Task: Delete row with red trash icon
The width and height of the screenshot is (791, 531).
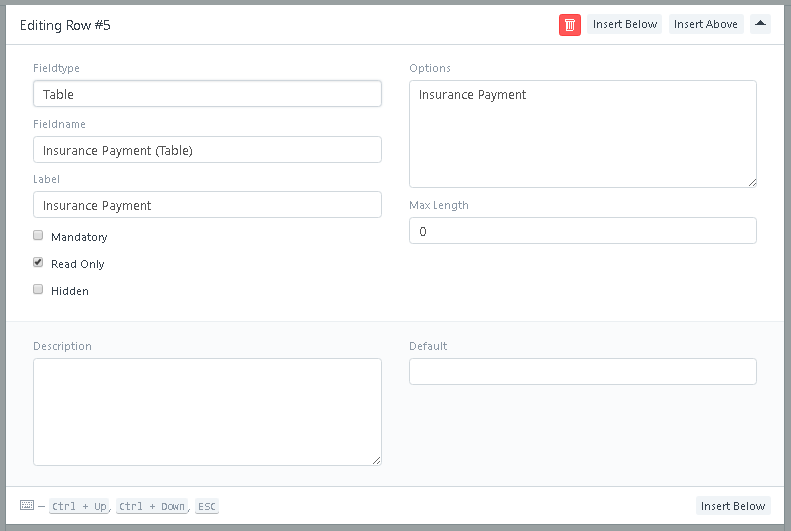Action: tap(570, 25)
